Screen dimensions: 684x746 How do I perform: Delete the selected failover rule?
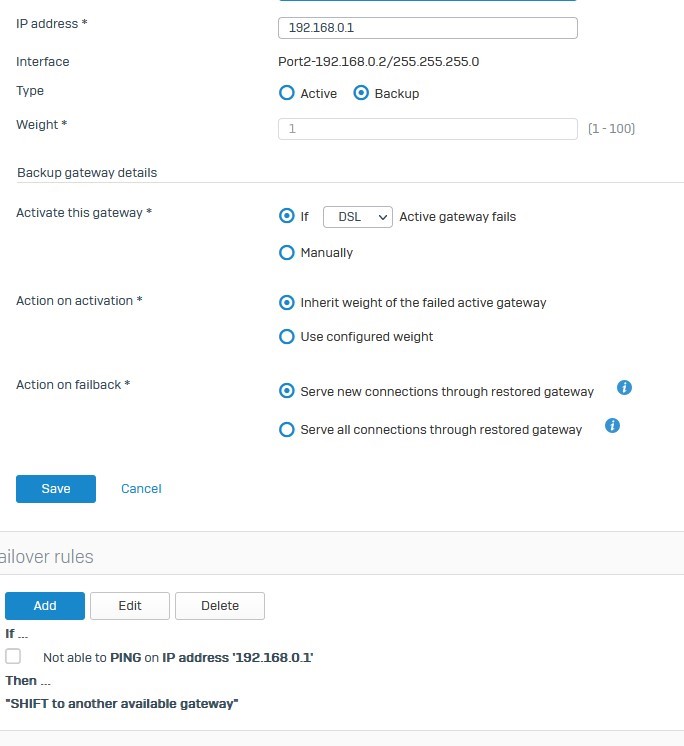220,606
